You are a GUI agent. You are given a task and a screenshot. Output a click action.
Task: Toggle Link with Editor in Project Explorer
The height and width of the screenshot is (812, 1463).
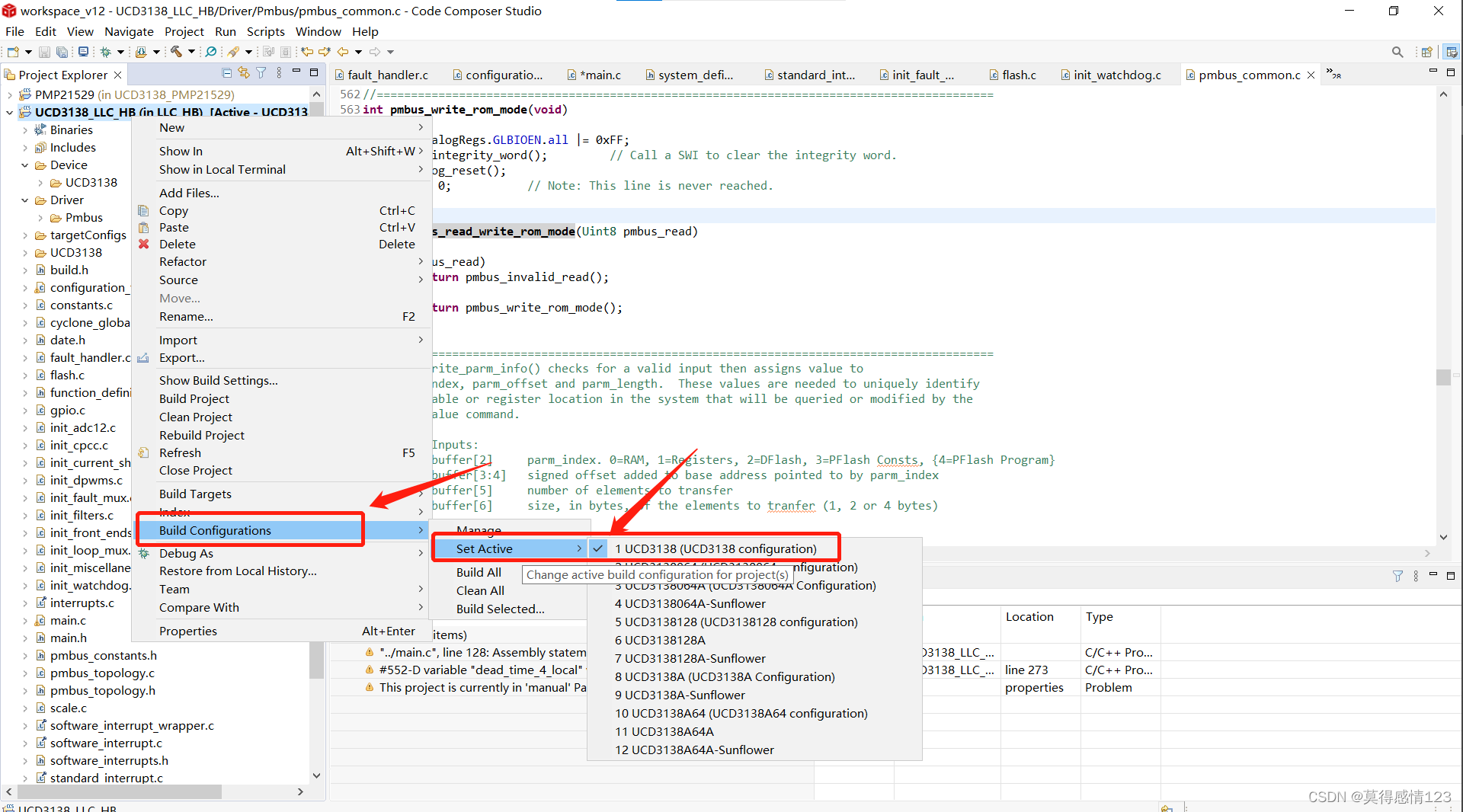244,73
